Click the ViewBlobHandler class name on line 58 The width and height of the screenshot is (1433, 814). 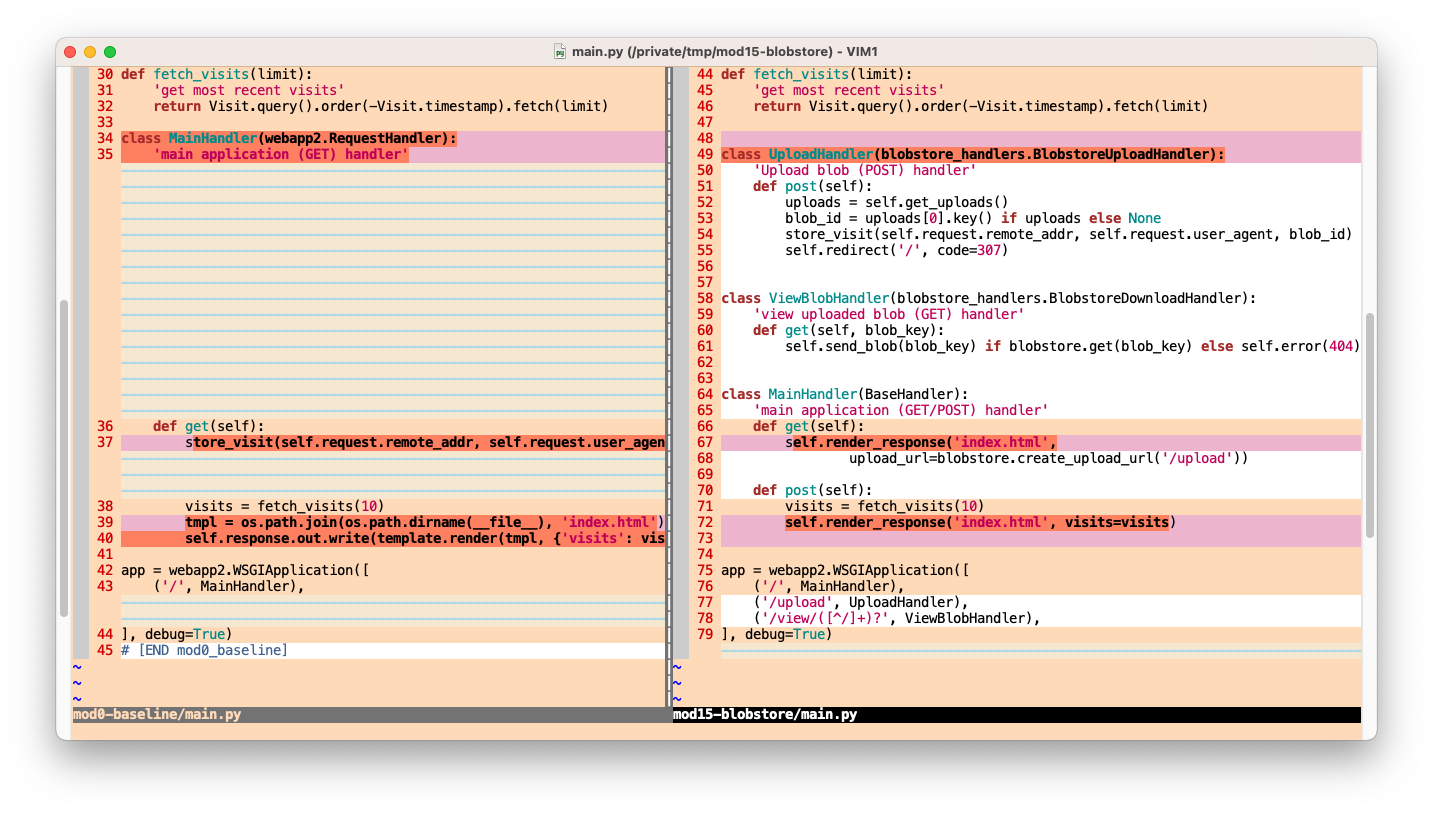828,298
